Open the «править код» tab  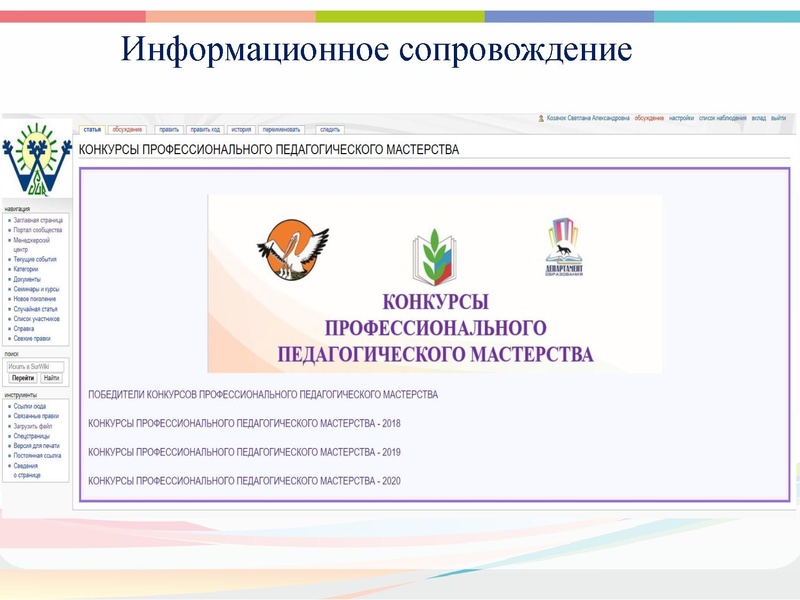(x=205, y=129)
